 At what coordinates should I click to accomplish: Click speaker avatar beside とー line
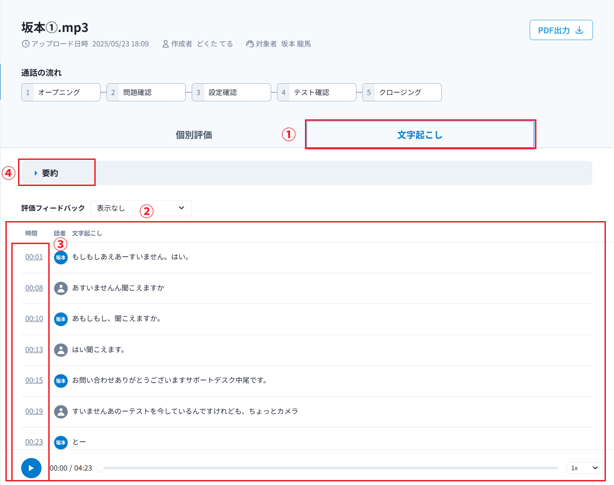(x=61, y=442)
